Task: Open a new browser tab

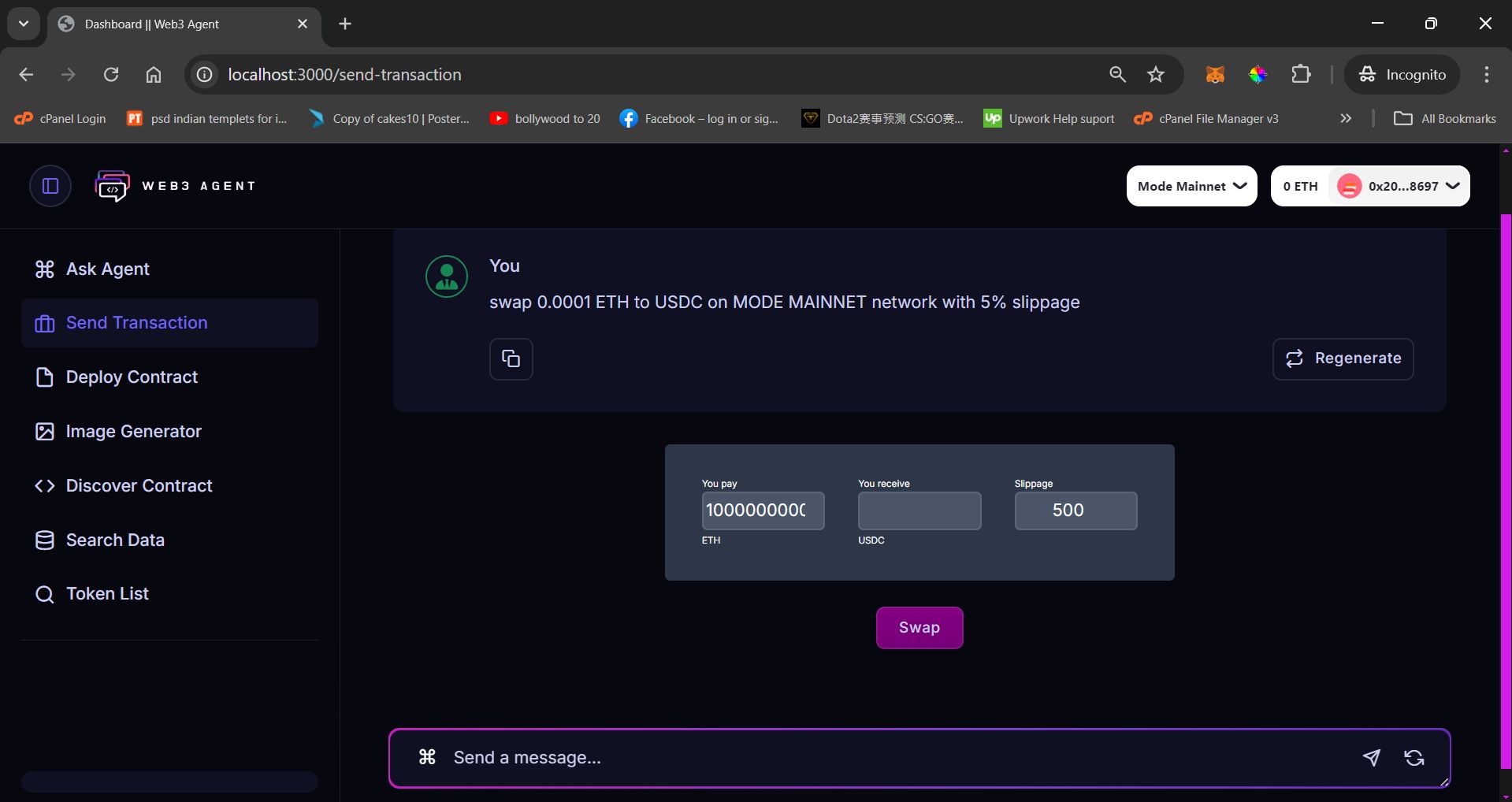Action: pos(345,24)
